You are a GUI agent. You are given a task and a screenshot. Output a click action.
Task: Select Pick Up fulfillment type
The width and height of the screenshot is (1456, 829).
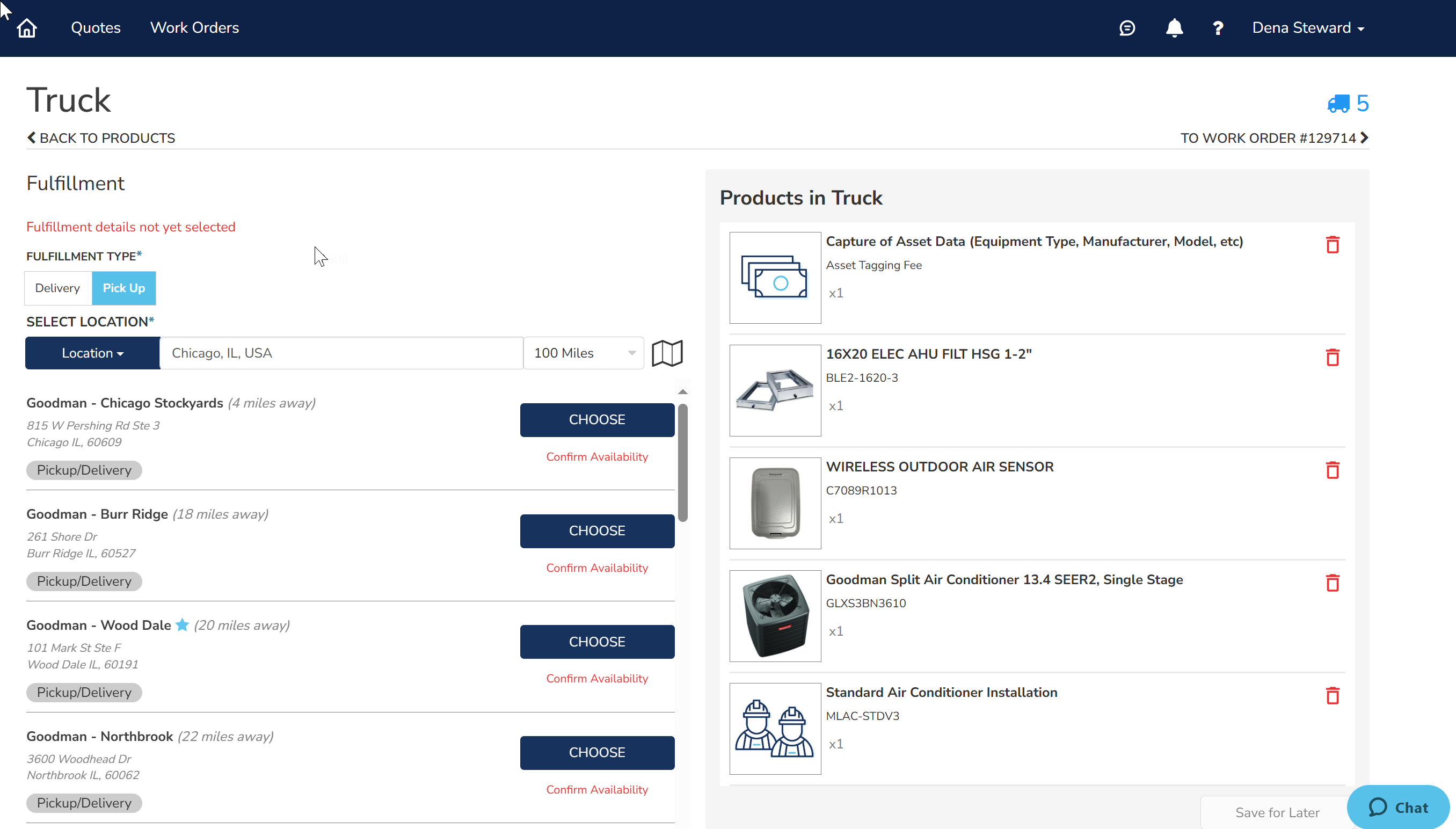tap(123, 288)
